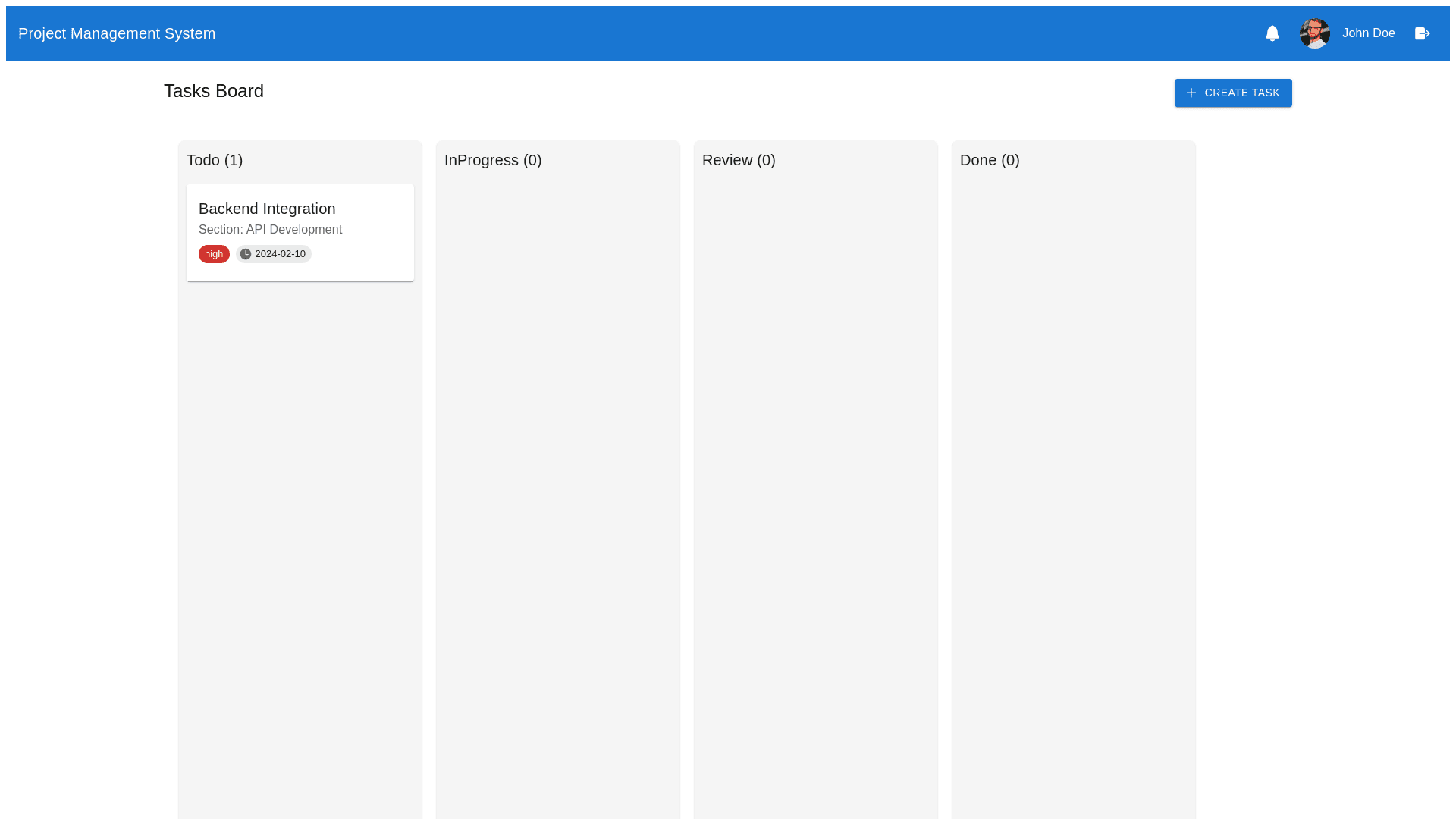Click the clock icon on due date chip
Viewport: 1456px width, 819px height.
(x=246, y=254)
